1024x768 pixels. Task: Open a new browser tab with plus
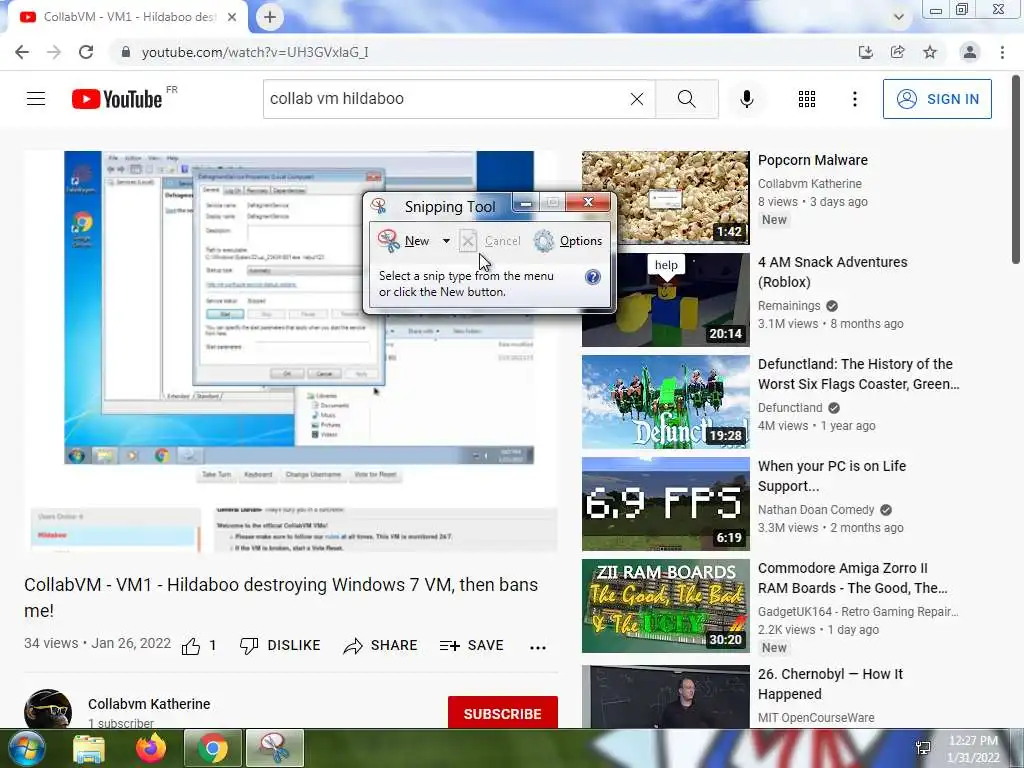pyautogui.click(x=270, y=17)
